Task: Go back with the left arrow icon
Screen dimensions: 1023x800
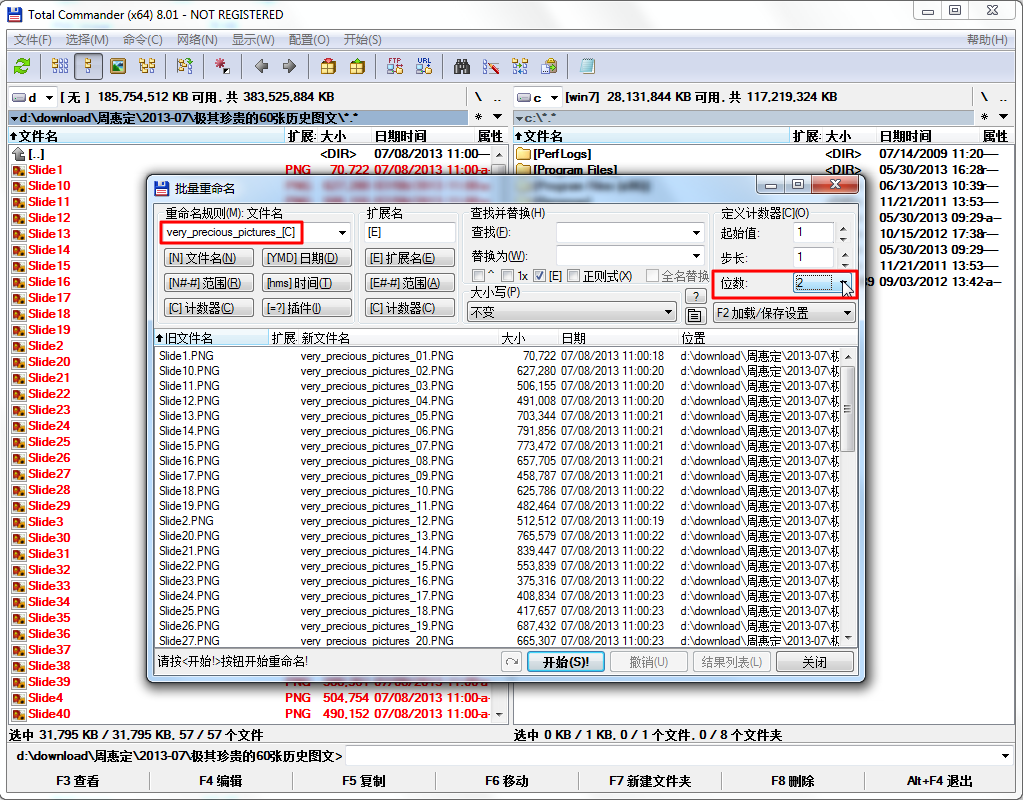Action: 262,66
